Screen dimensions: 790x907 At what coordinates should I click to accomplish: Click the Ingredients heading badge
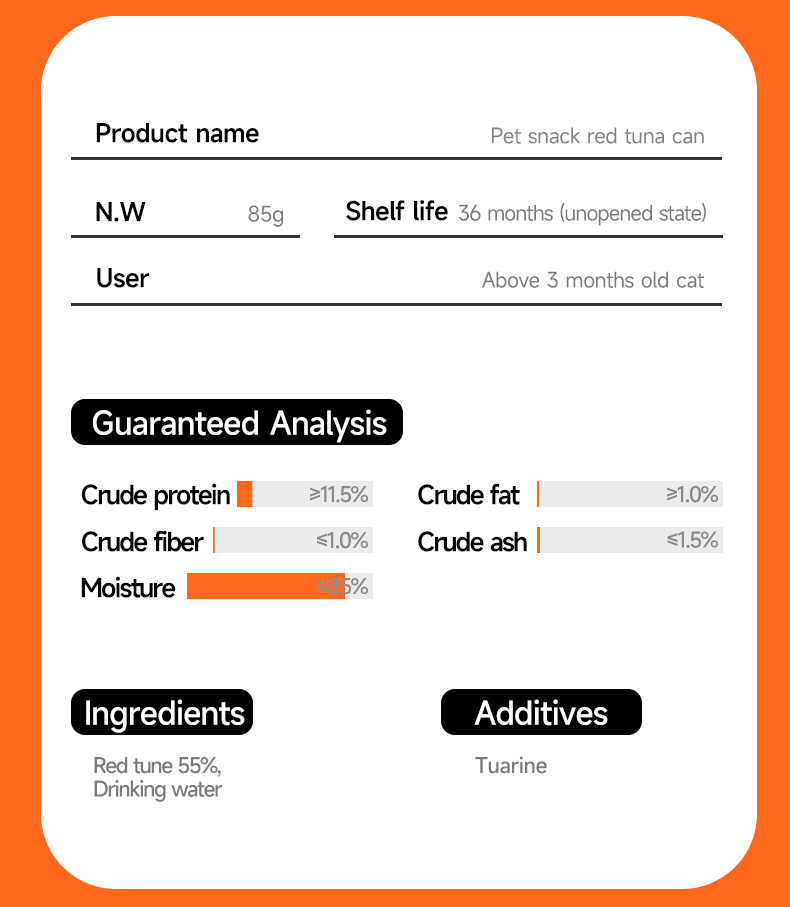(x=162, y=712)
